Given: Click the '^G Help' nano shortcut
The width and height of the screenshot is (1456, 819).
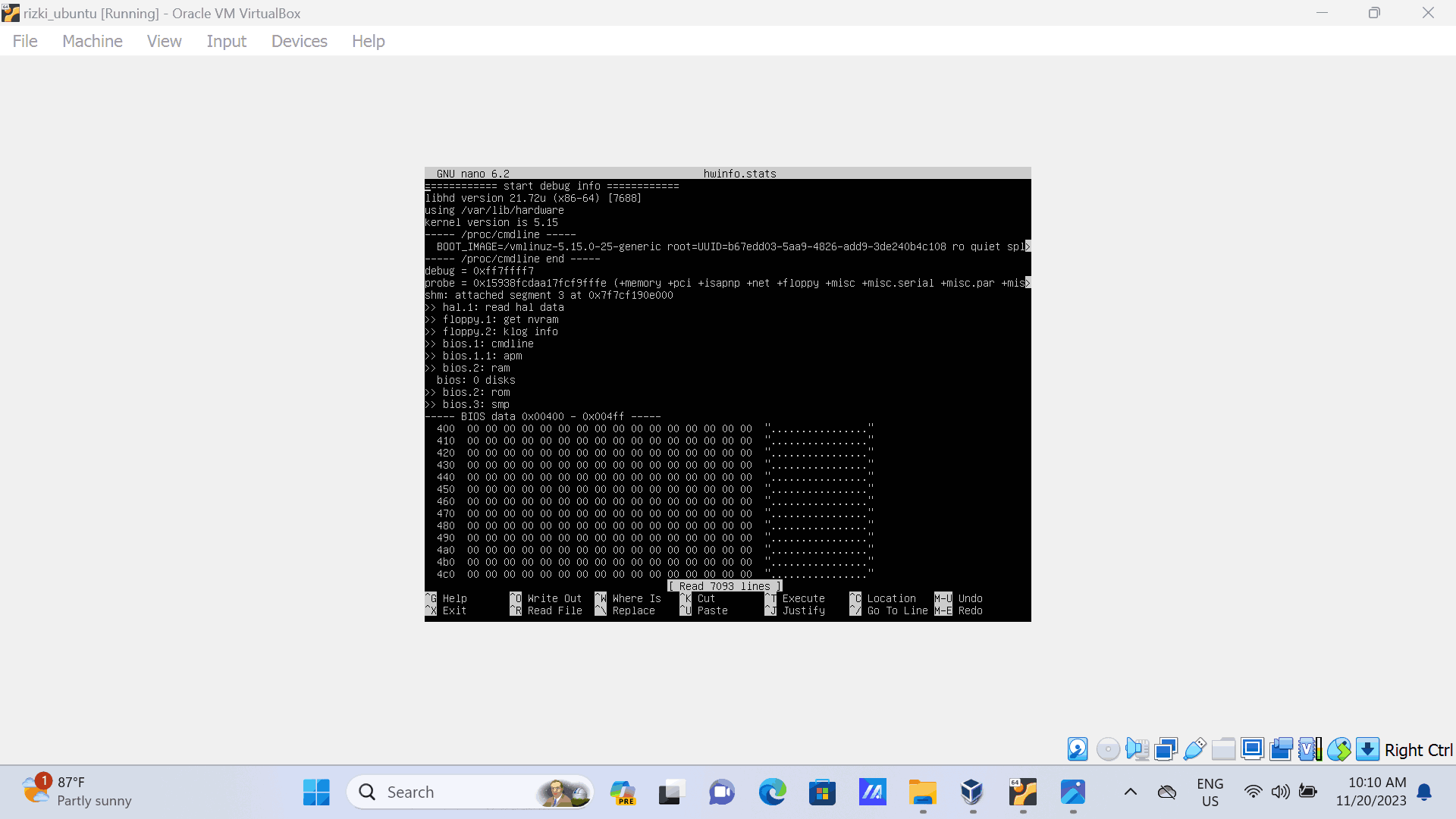Looking at the screenshot, I should pos(446,598).
